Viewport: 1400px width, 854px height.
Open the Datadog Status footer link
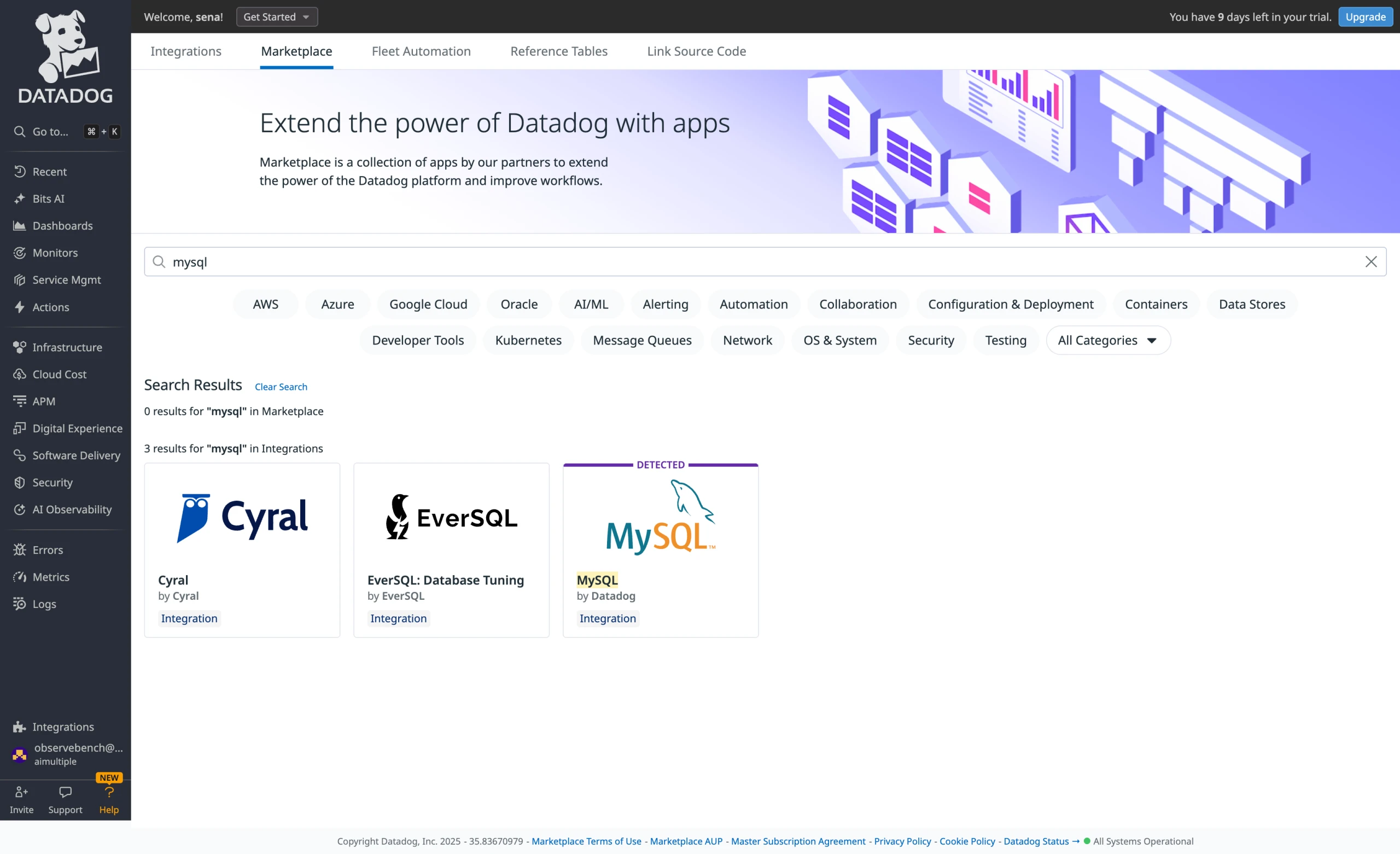pyautogui.click(x=1041, y=841)
